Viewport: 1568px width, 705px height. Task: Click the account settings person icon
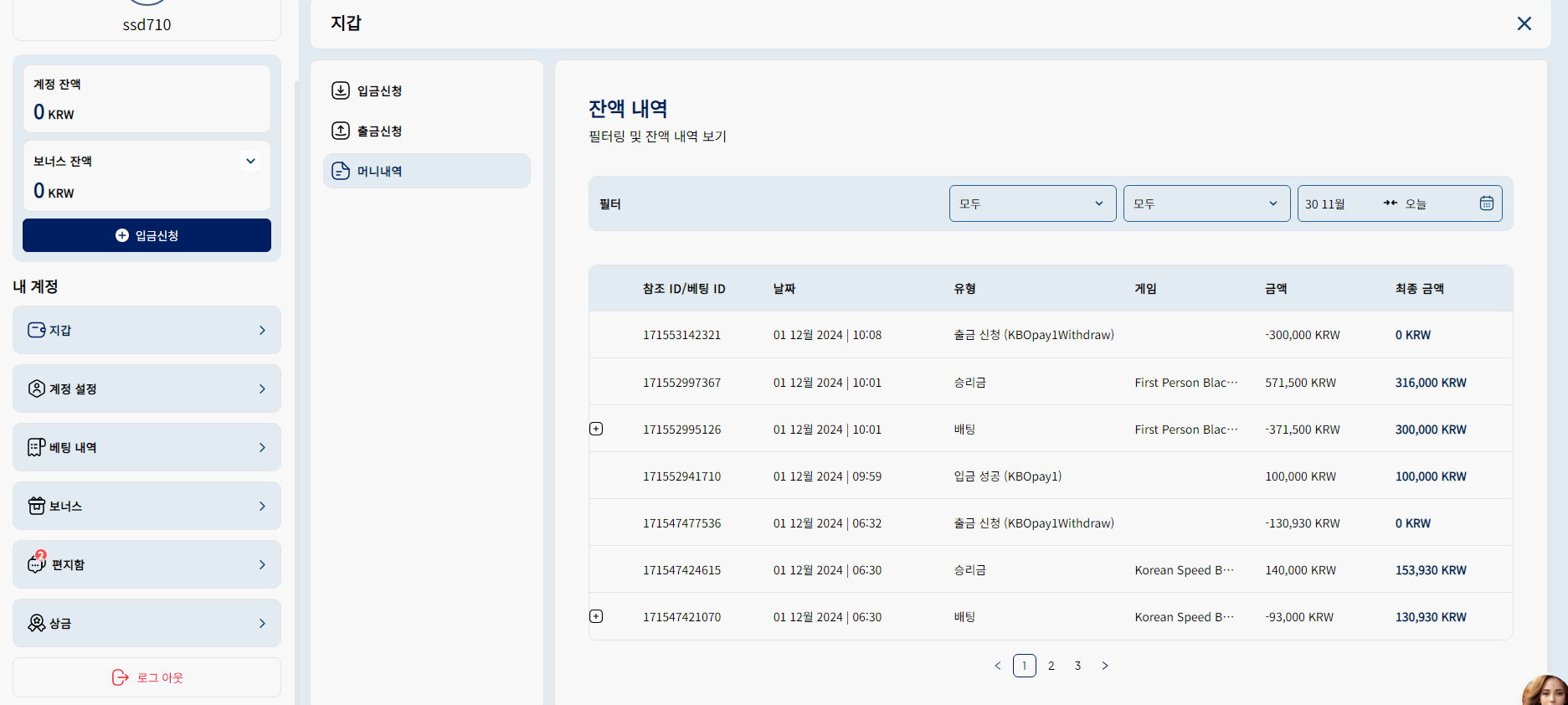37,389
